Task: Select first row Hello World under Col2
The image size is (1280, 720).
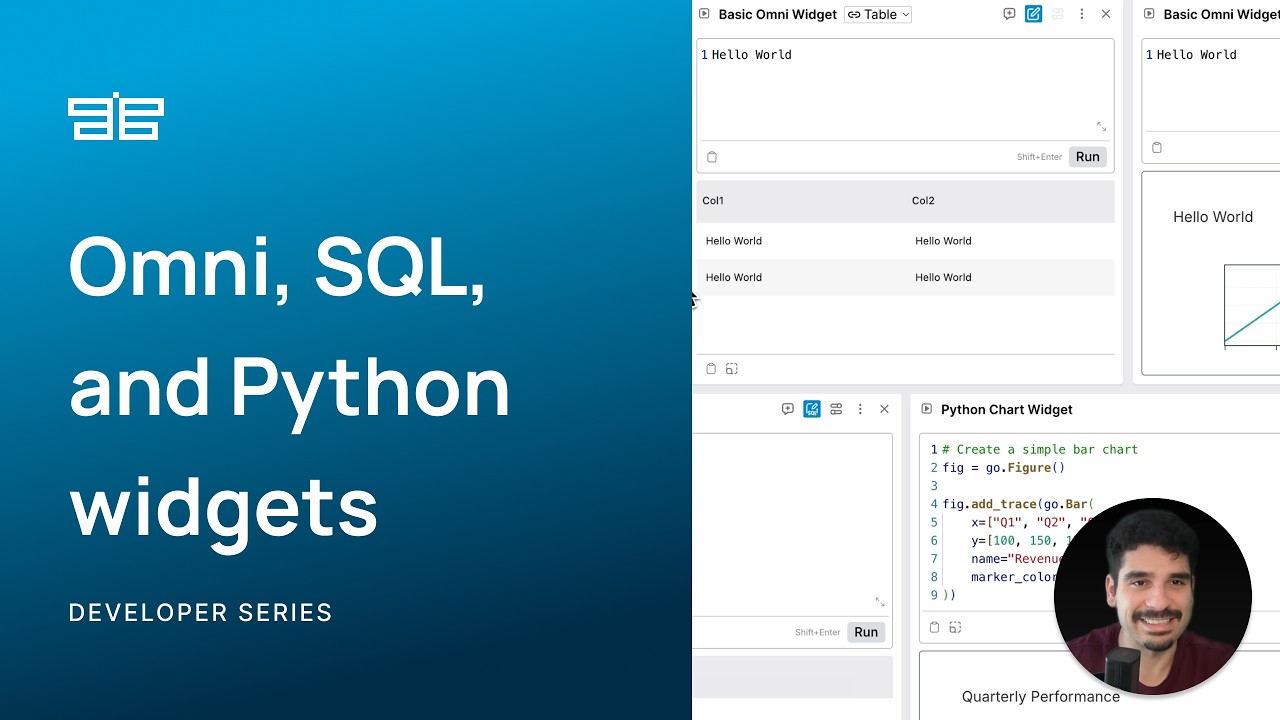Action: coord(943,241)
